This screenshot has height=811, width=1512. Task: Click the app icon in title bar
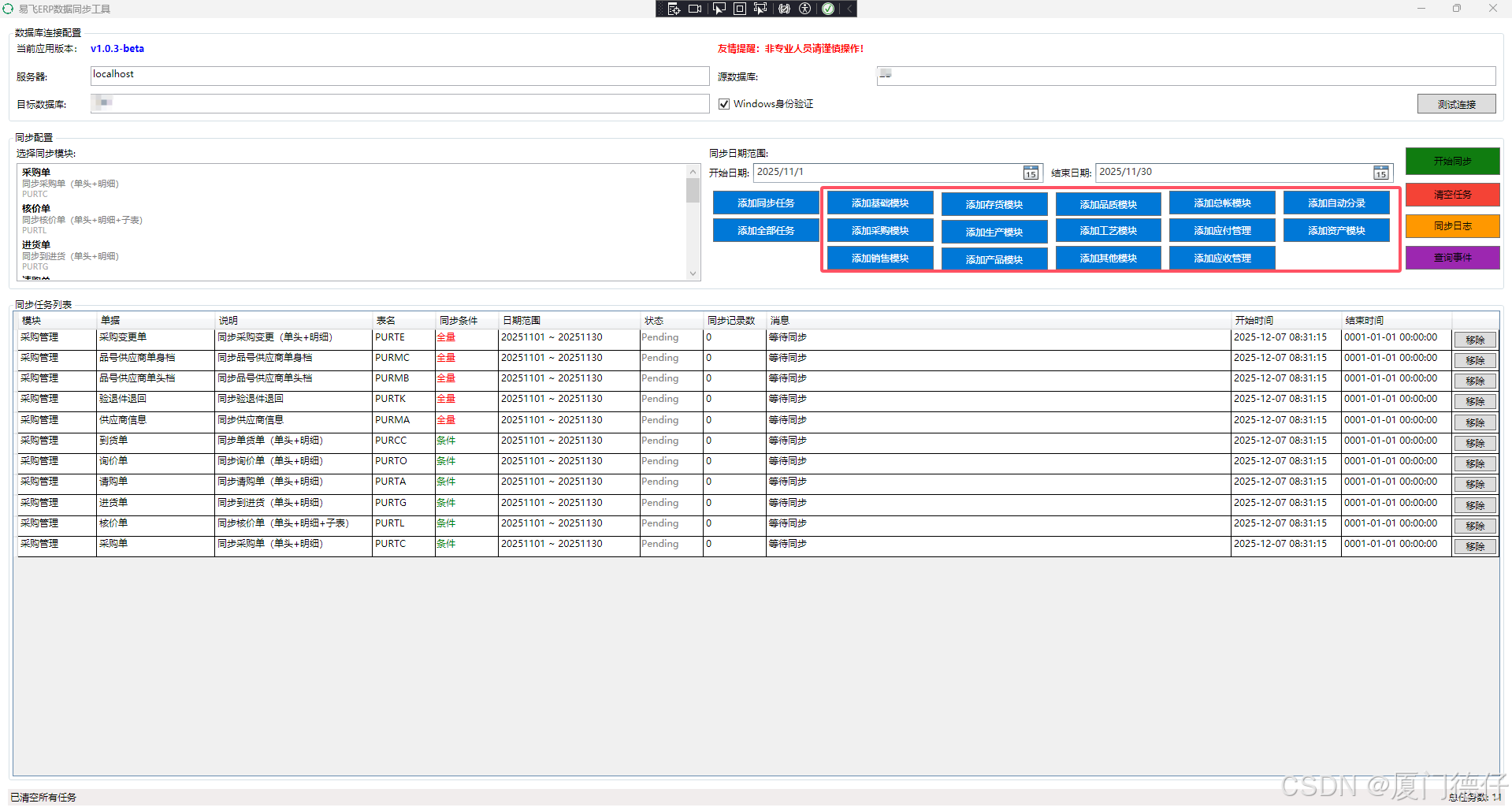[x=9, y=9]
